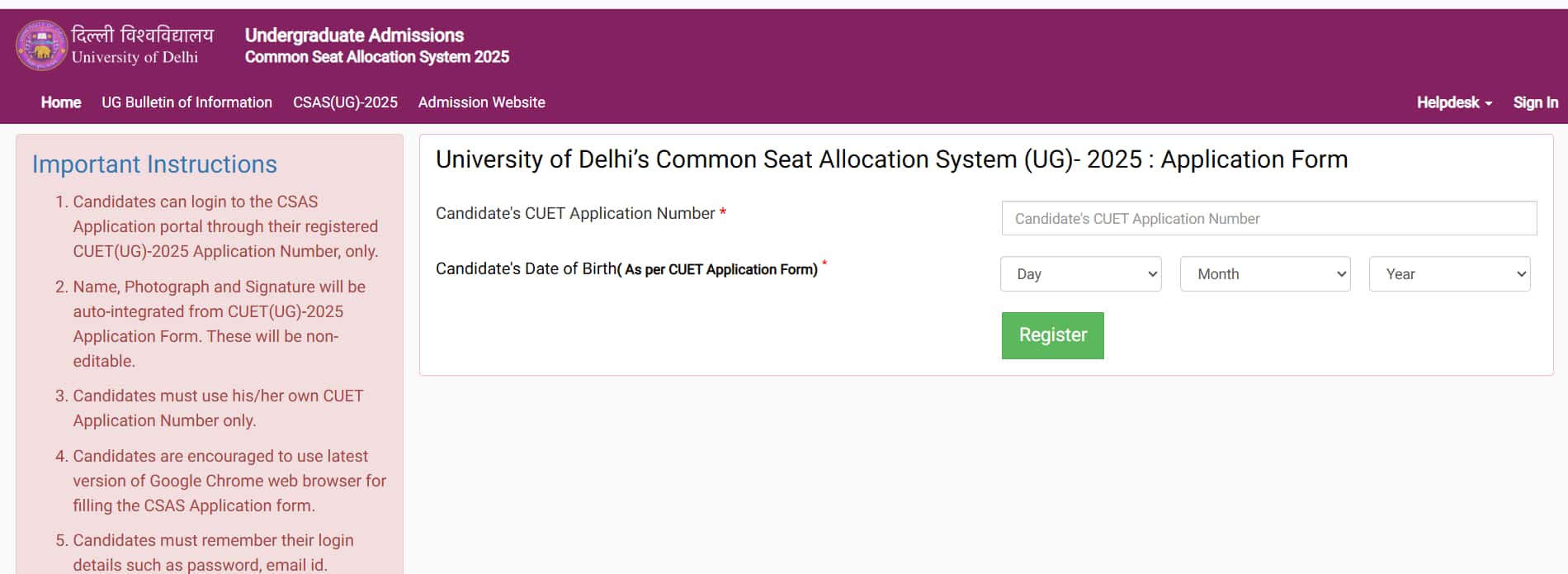Click the Candidate's CUET Application Number label
The image size is (1568, 574).
575,213
